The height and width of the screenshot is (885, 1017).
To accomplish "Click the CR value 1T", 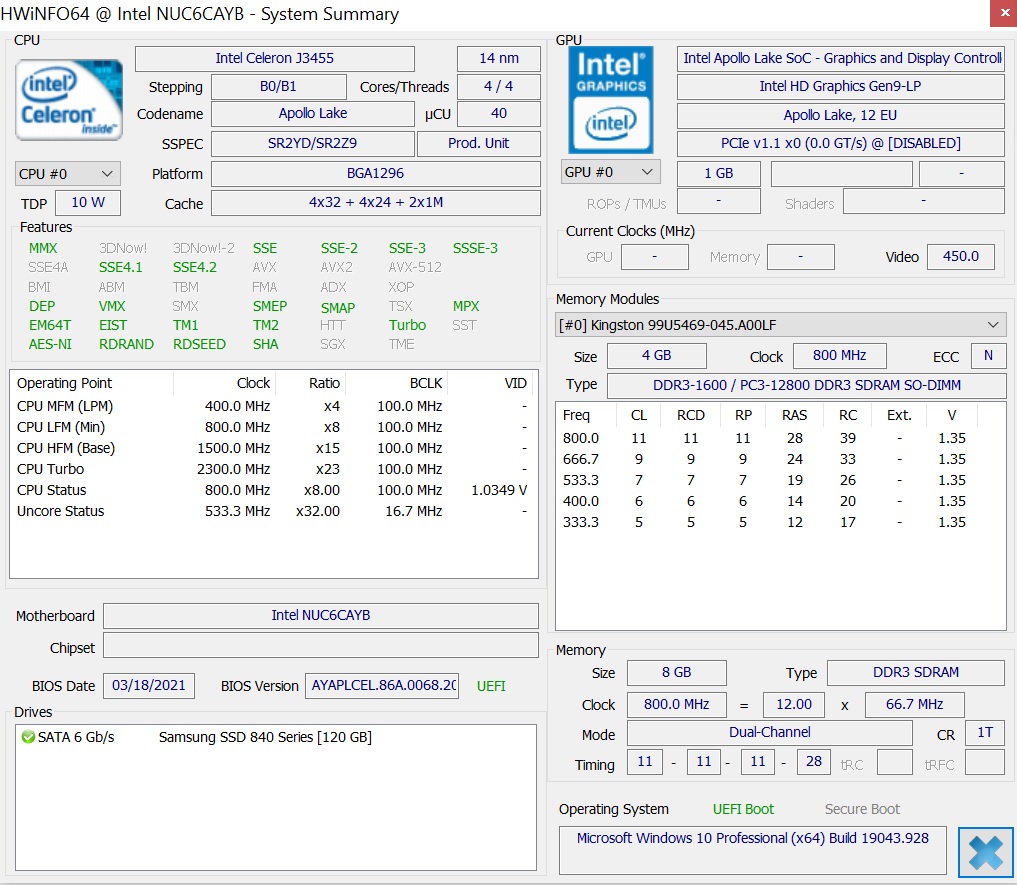I will (985, 733).
